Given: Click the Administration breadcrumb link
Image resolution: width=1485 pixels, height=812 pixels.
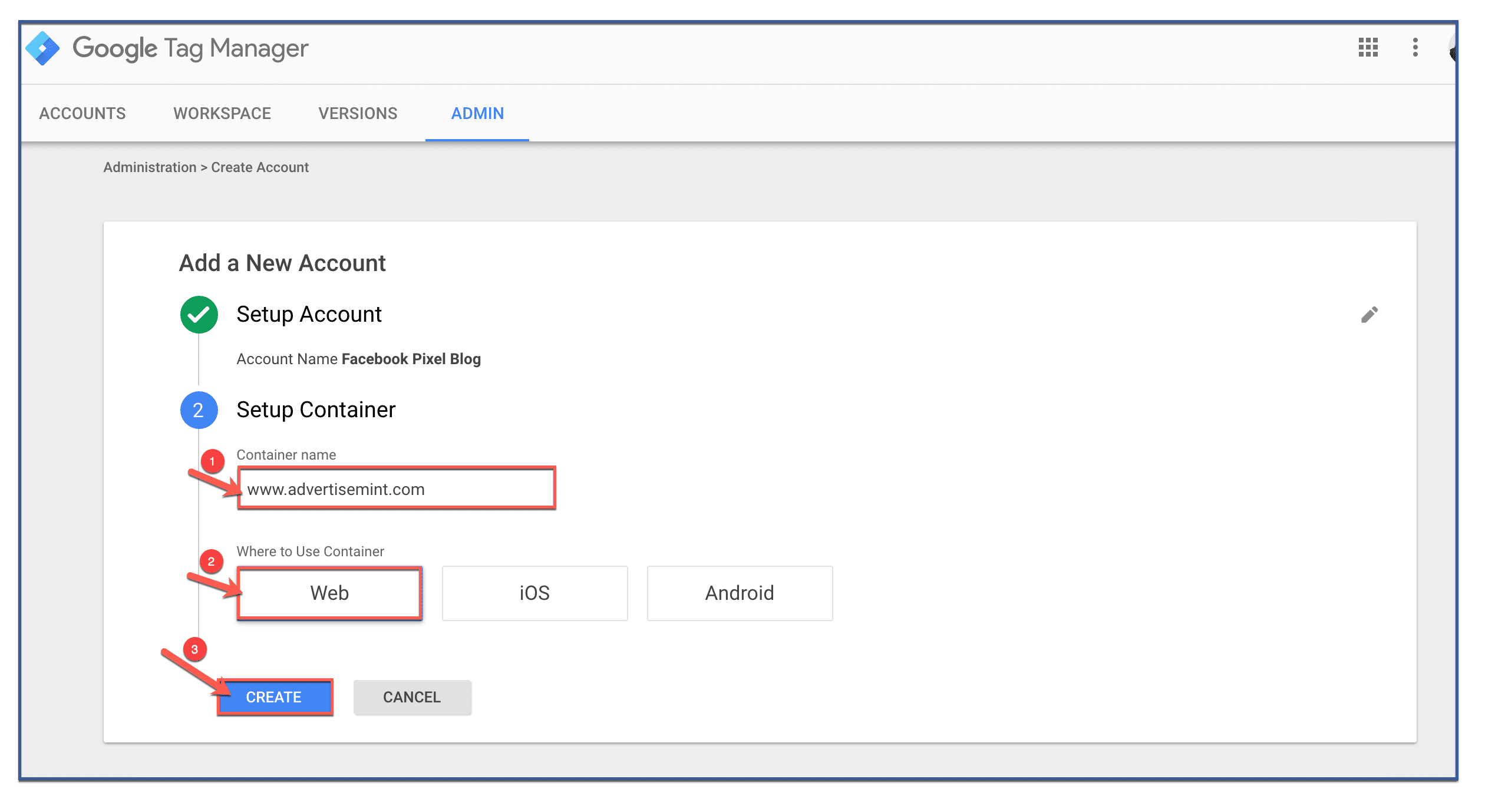Looking at the screenshot, I should pyautogui.click(x=150, y=167).
